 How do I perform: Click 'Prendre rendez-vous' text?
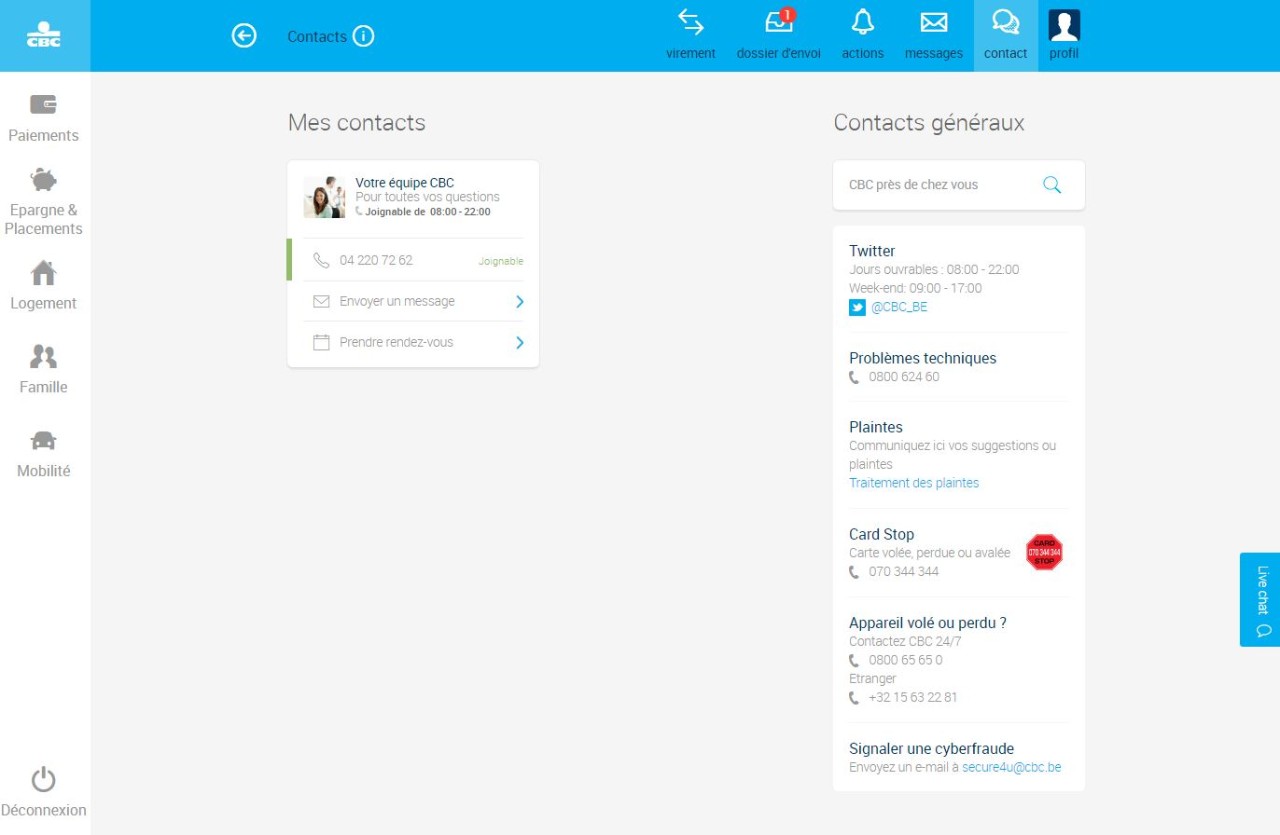tap(396, 342)
